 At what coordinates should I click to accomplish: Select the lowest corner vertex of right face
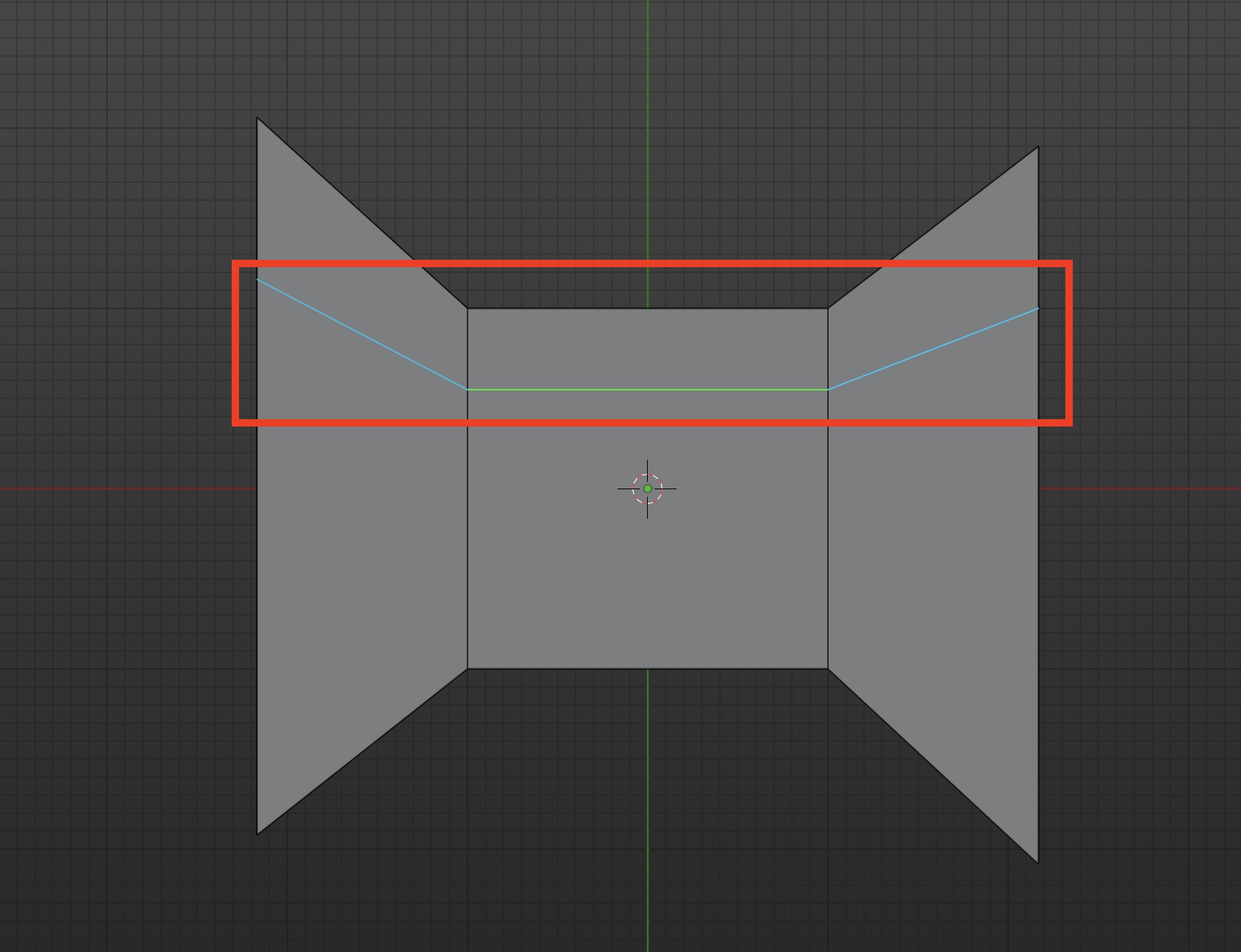point(1038,863)
